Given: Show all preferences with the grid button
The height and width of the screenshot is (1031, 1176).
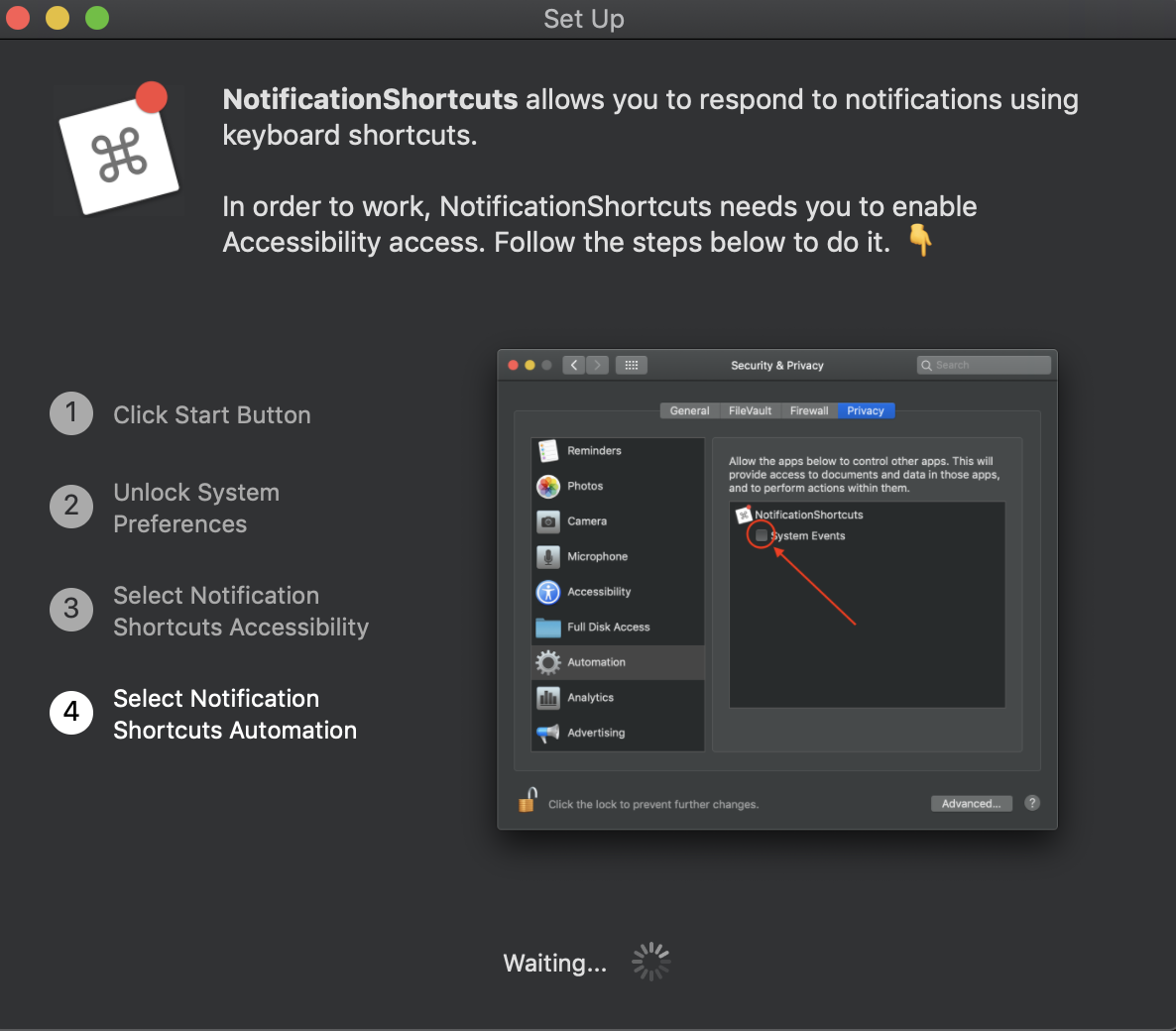Looking at the screenshot, I should click(x=632, y=365).
